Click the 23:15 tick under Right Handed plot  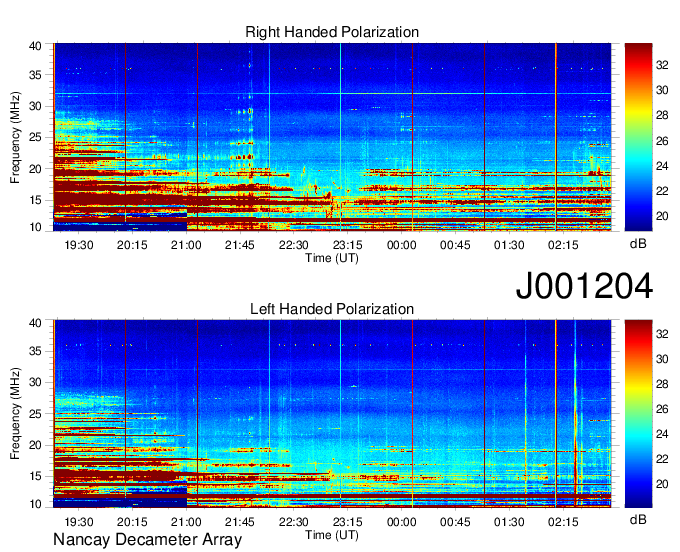coord(347,245)
